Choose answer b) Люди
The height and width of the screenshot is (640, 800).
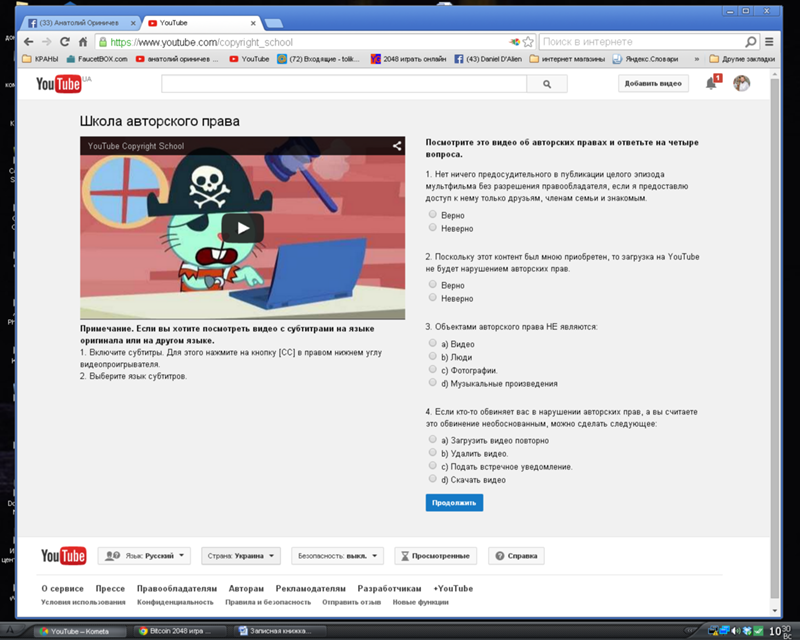tap(433, 356)
